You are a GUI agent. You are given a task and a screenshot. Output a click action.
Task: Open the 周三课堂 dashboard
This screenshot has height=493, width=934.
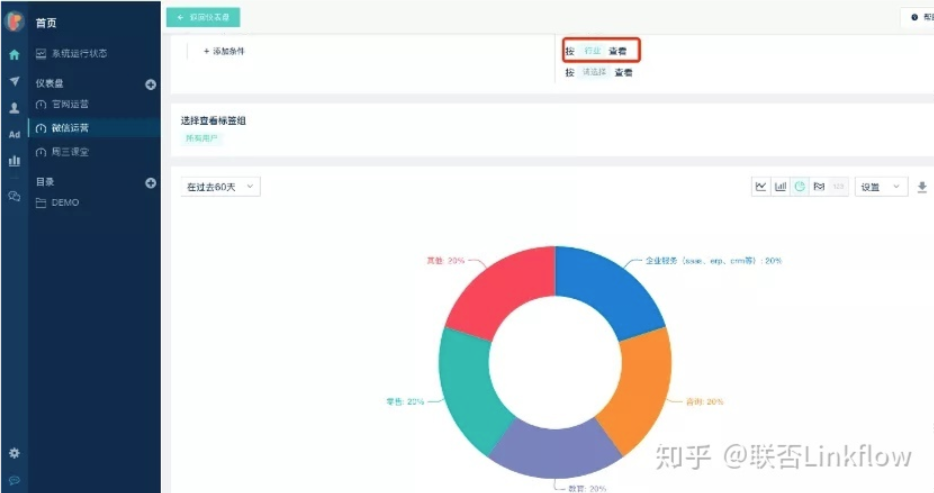pos(62,152)
